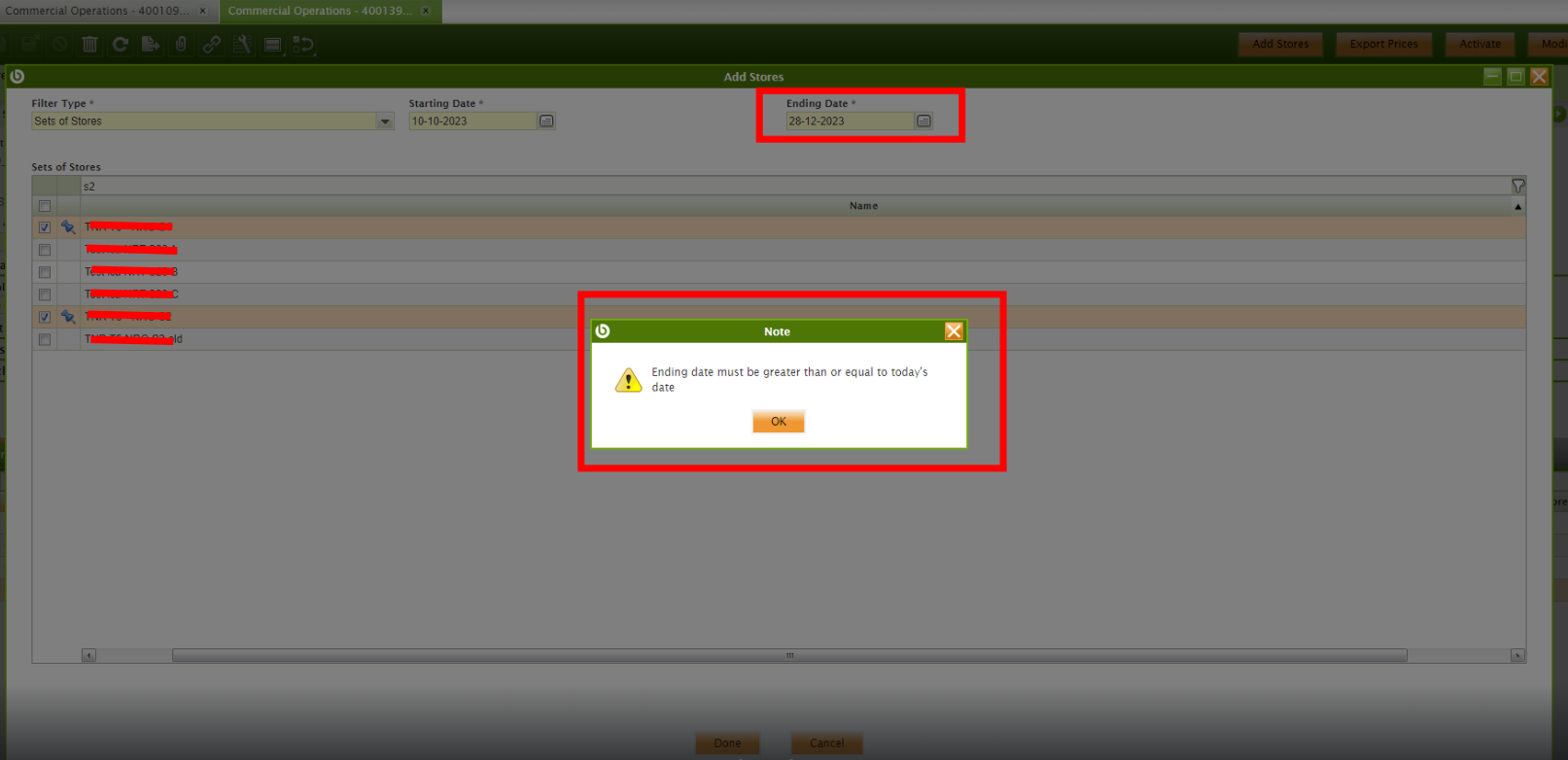Screen dimensions: 1568x760
Task: Click the 'Ending date must be greater' message
Action: pyautogui.click(x=789, y=379)
